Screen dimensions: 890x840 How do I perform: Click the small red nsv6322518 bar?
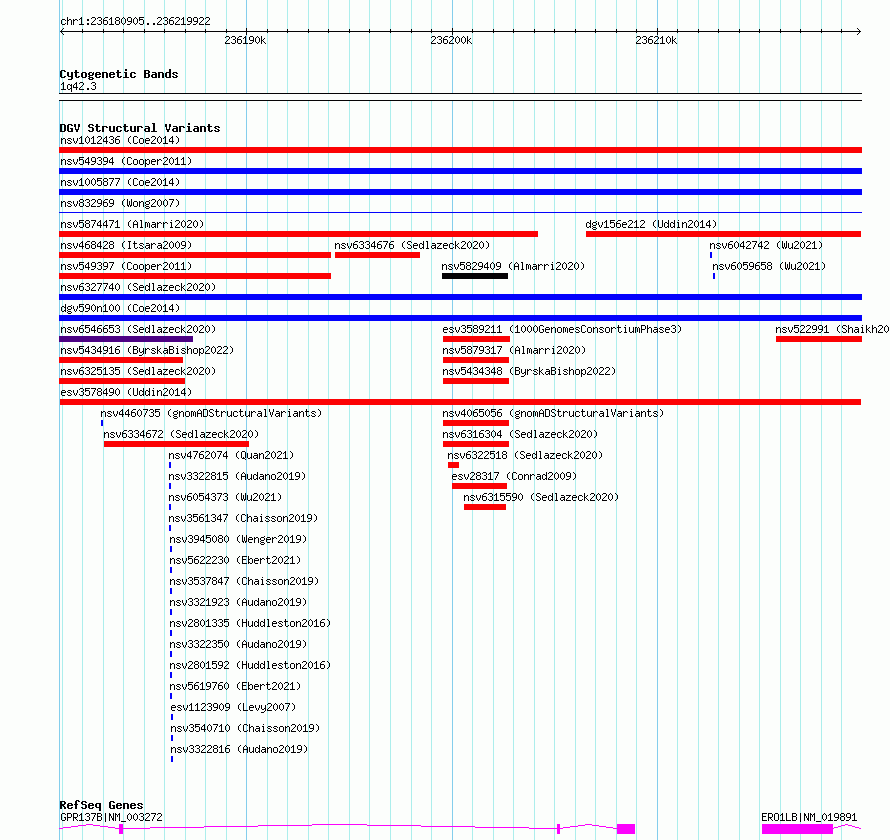click(x=453, y=465)
